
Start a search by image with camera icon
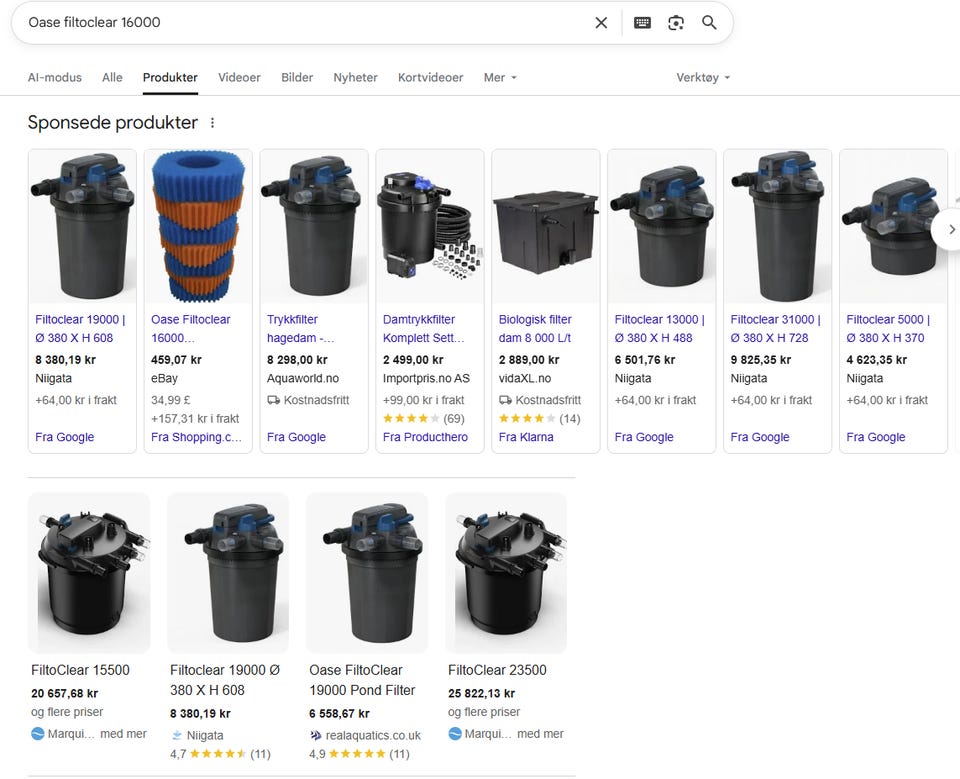(x=676, y=23)
